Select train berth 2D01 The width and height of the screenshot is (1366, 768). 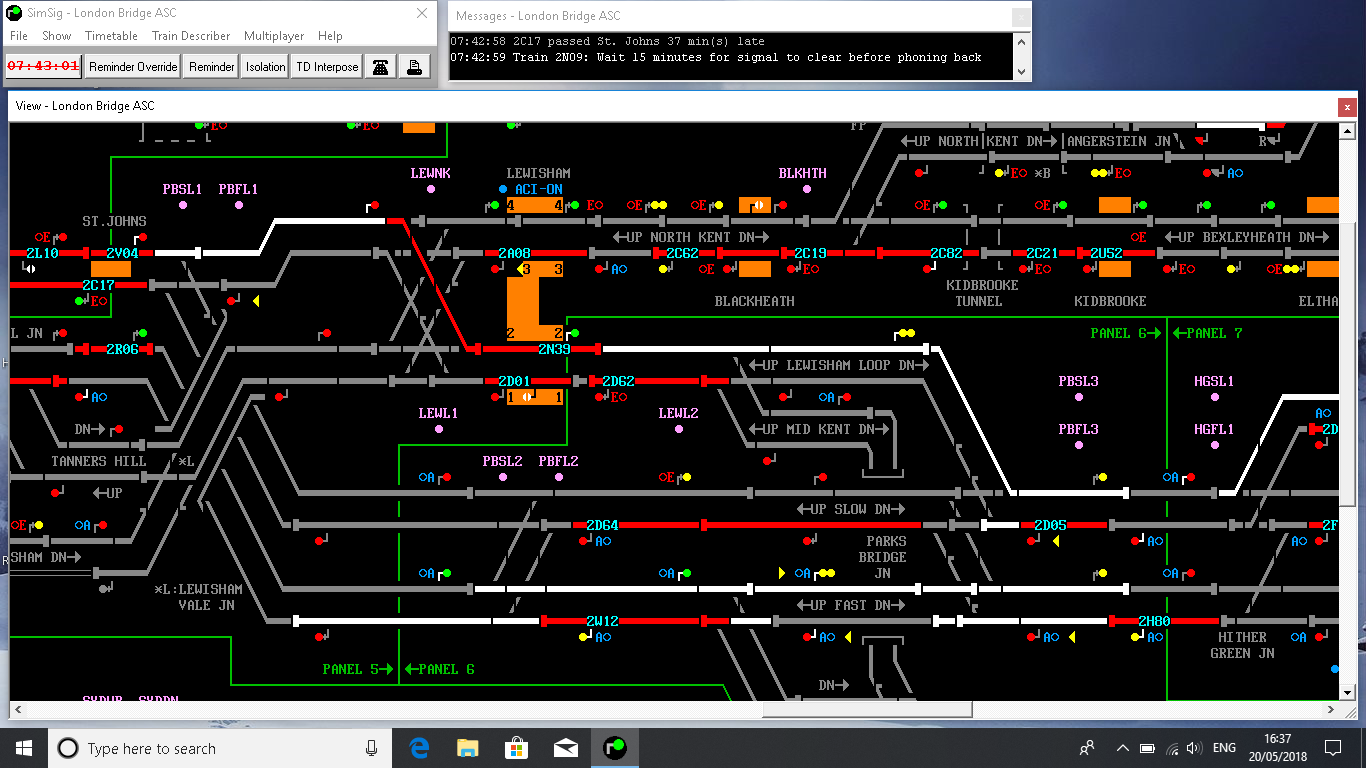tap(515, 381)
